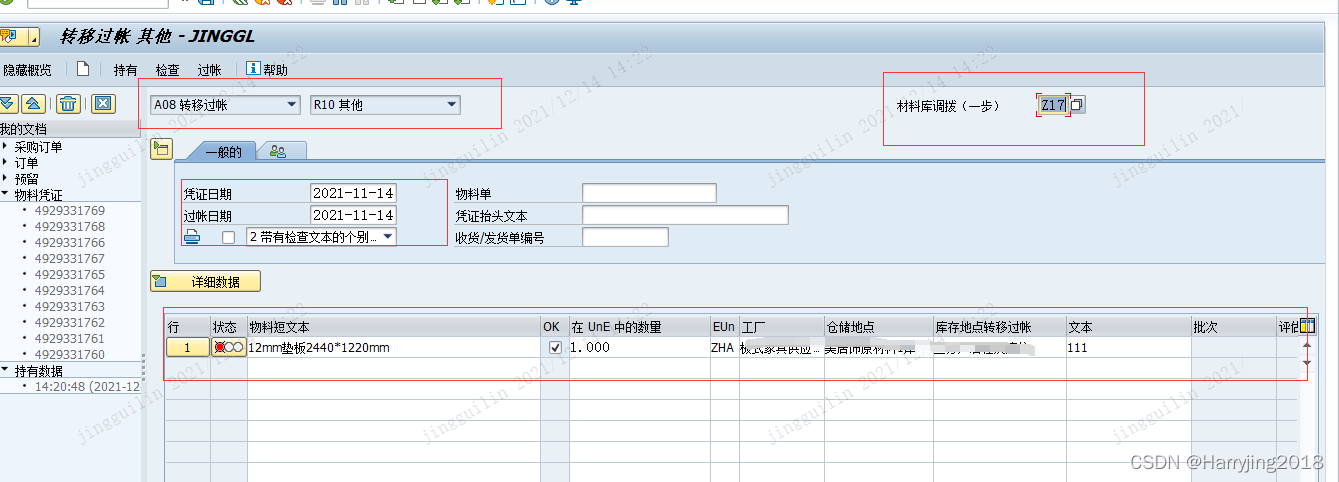
Task: Click the header data toggle icon beside tabs
Action: coord(160,149)
